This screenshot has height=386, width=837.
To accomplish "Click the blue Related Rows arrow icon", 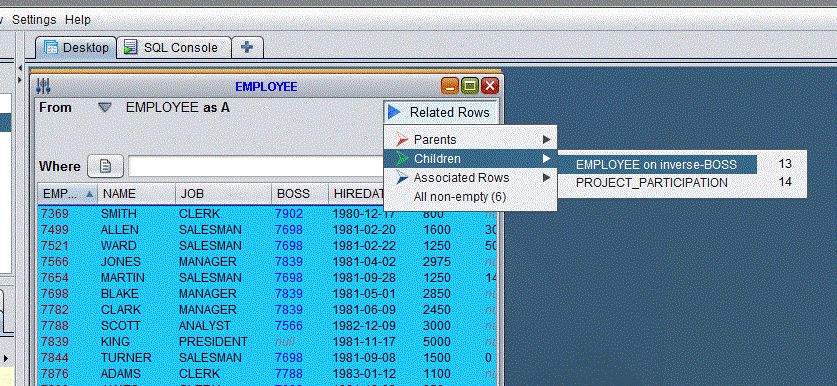I will pyautogui.click(x=394, y=112).
